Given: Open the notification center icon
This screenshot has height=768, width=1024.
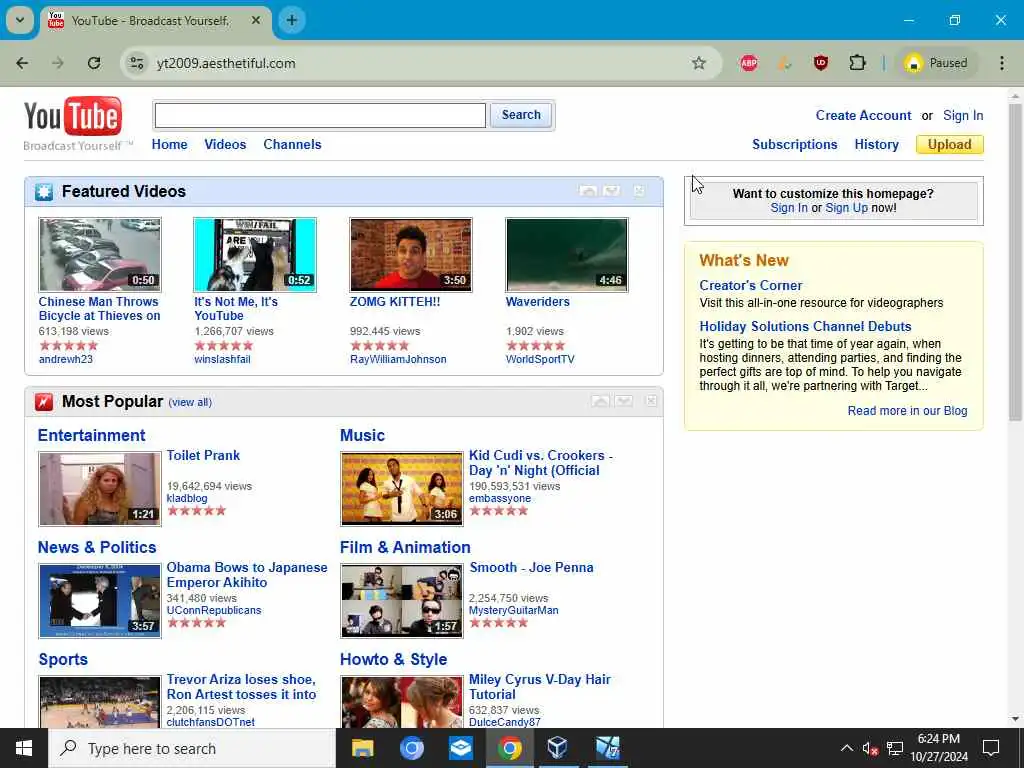Looking at the screenshot, I should click(x=991, y=748).
